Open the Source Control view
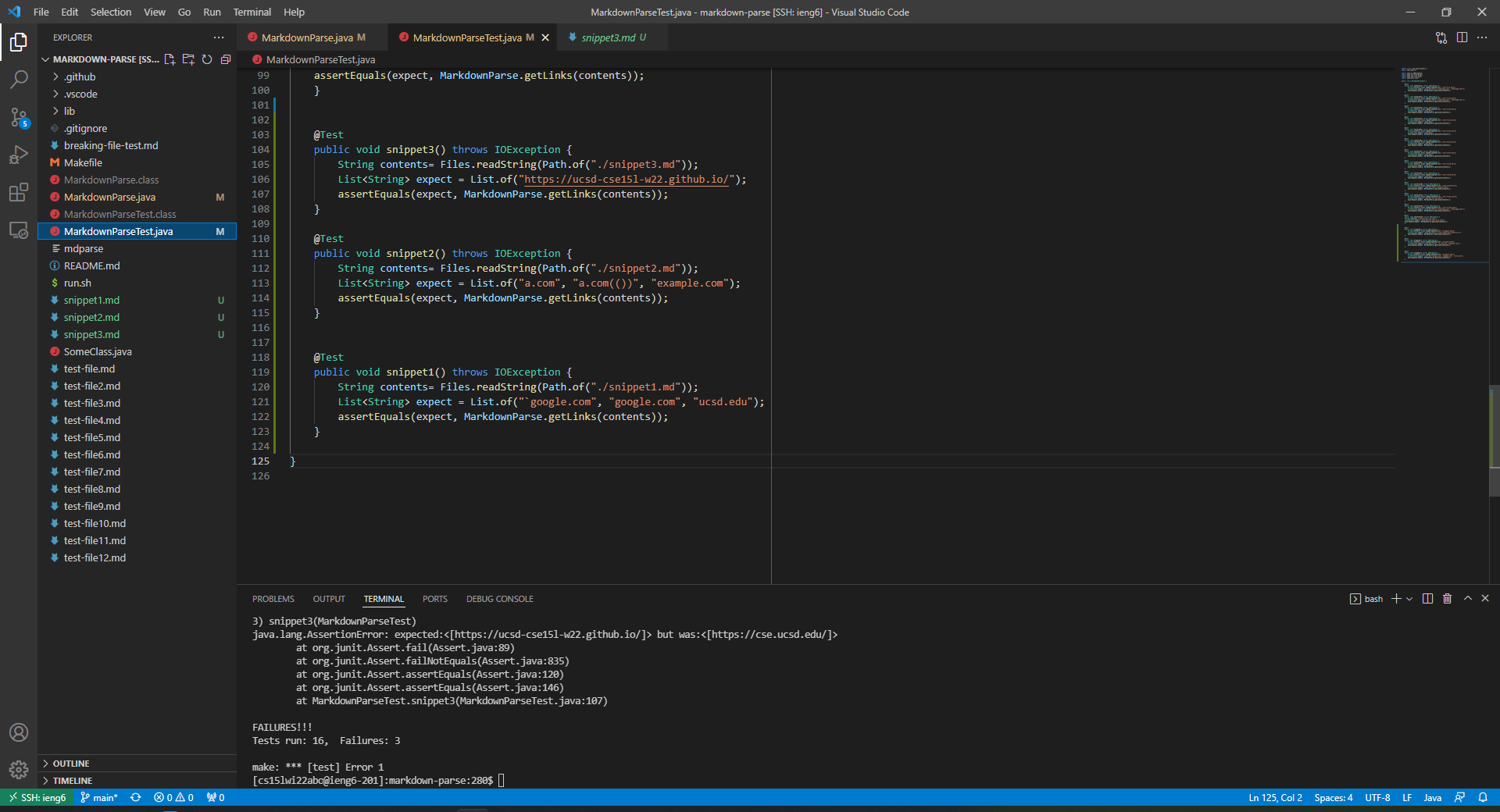Screen dimensions: 1500x812 19,117
